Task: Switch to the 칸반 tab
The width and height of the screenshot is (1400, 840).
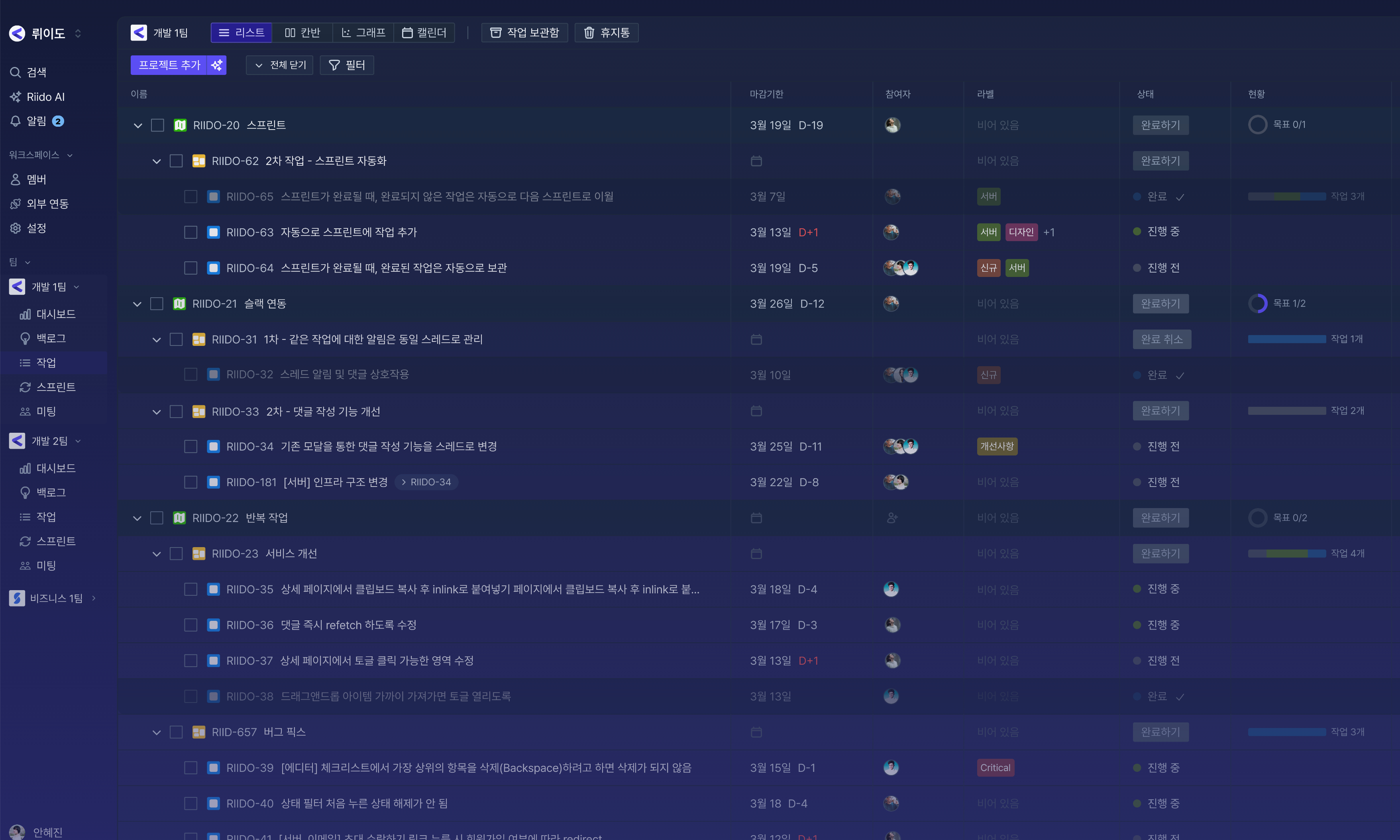Action: point(302,32)
